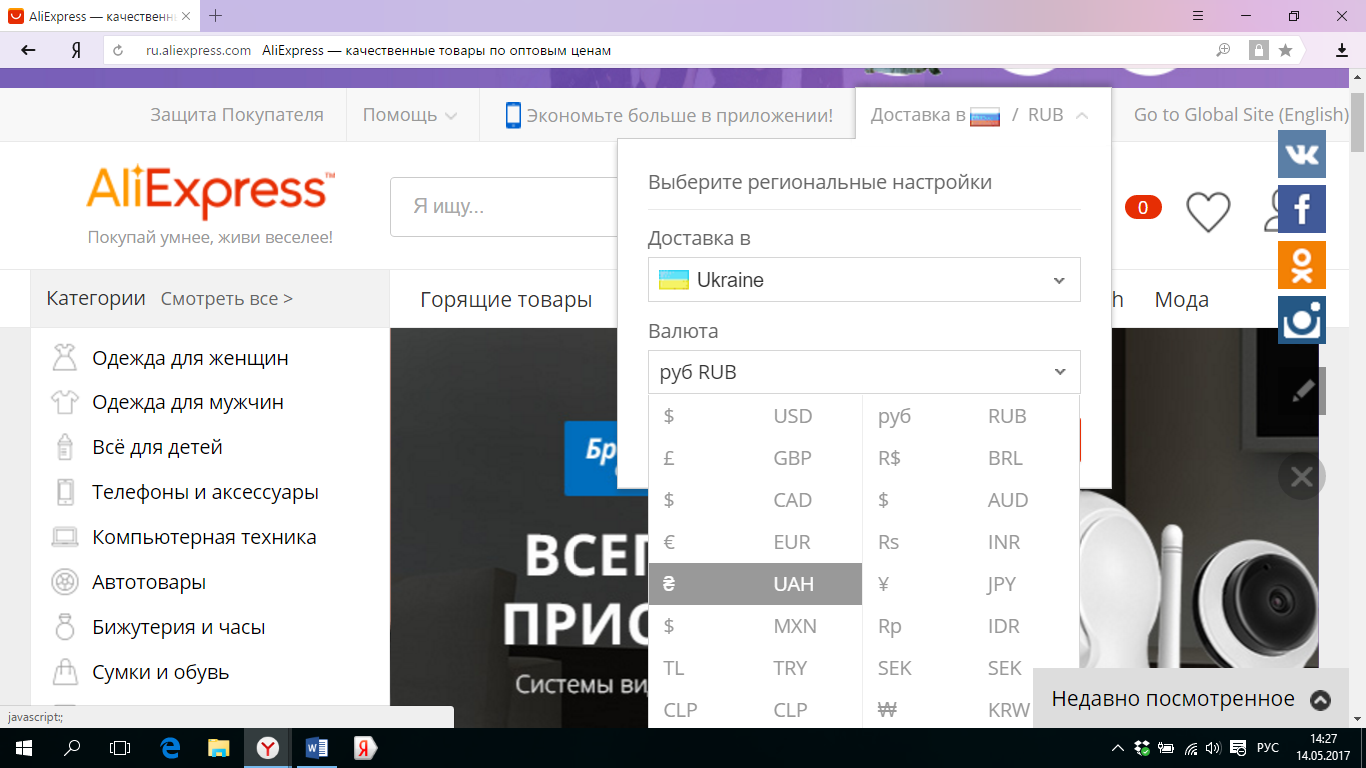Screen dimensions: 1366x768
Task: Open new browser tab with plus
Action: coord(216,15)
